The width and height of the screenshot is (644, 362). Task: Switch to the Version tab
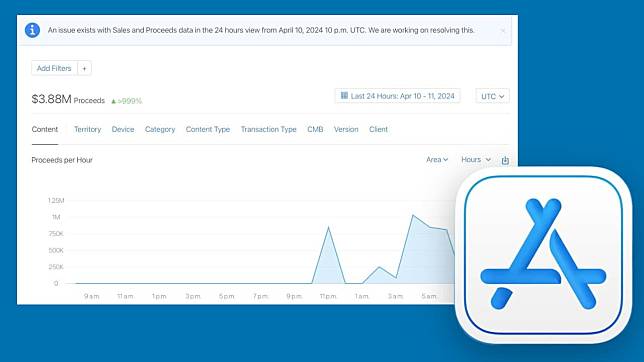[x=346, y=129]
